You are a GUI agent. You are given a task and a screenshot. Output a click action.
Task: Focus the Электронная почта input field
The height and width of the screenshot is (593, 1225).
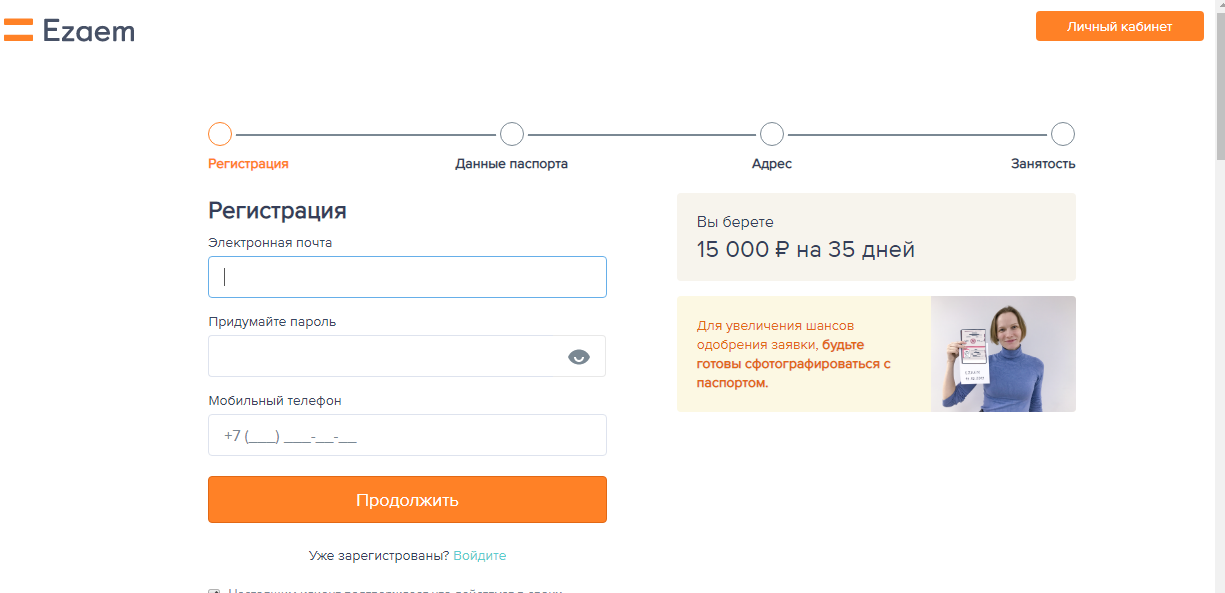click(x=407, y=277)
